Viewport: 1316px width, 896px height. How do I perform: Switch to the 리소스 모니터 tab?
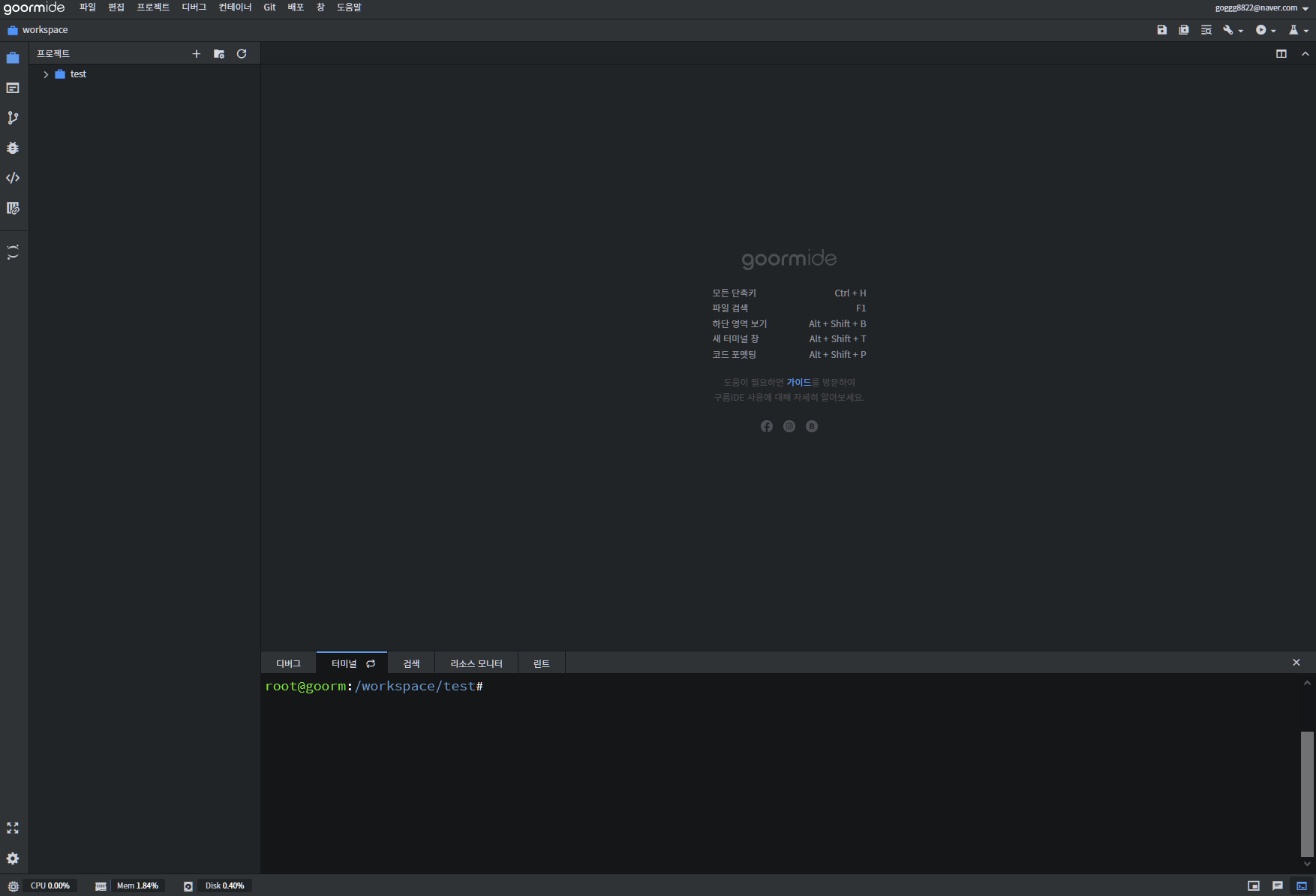pyautogui.click(x=476, y=663)
